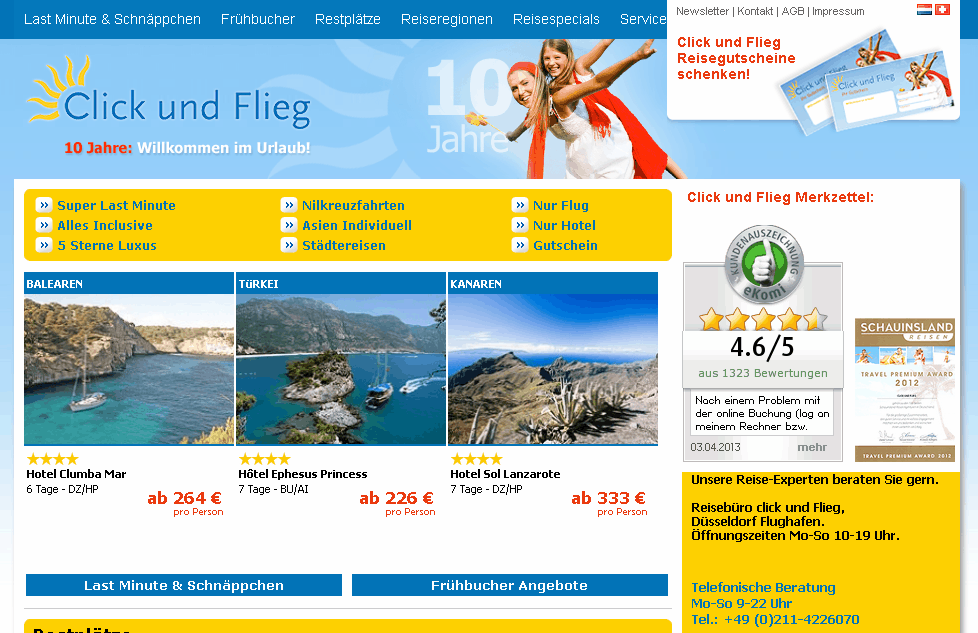978x633 pixels.
Task: Click the Nur Flug link
Action: [x=561, y=205]
